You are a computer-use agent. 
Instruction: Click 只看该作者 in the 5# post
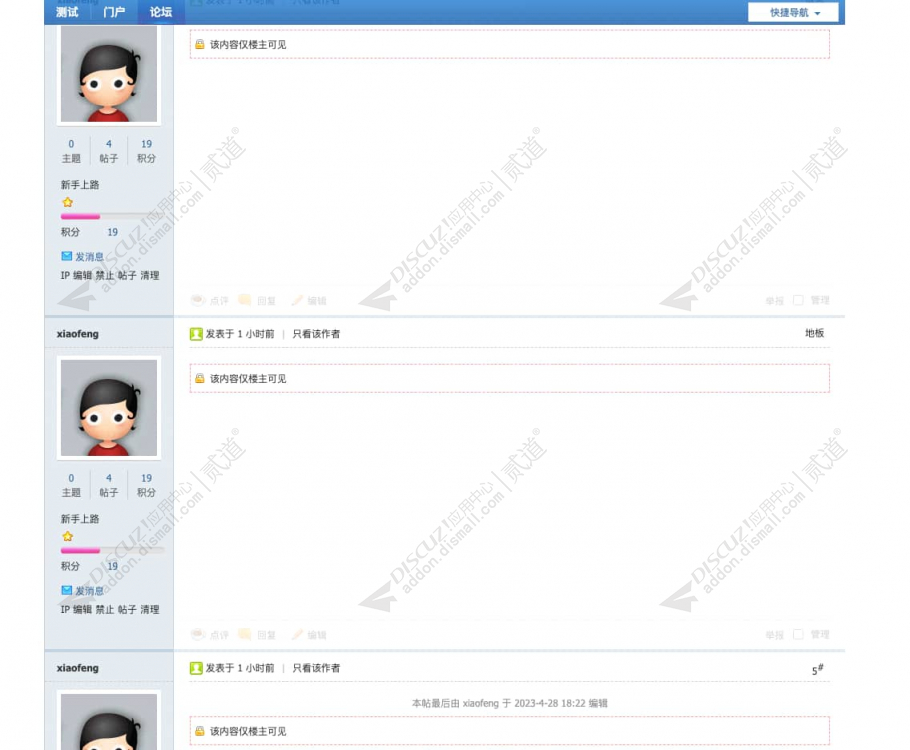(316, 668)
